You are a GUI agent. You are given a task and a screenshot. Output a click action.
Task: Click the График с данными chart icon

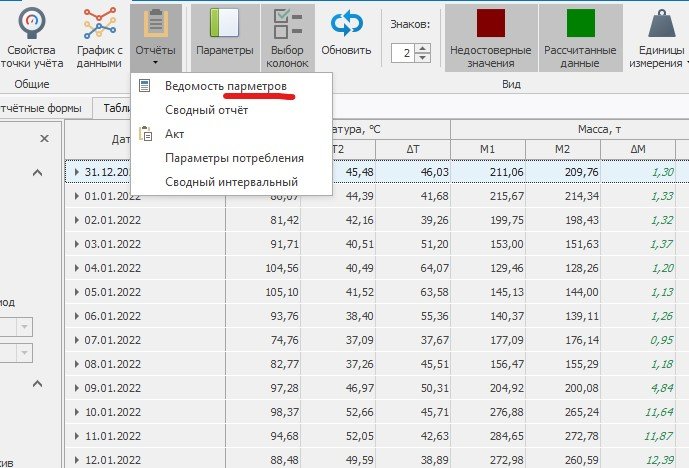99,24
